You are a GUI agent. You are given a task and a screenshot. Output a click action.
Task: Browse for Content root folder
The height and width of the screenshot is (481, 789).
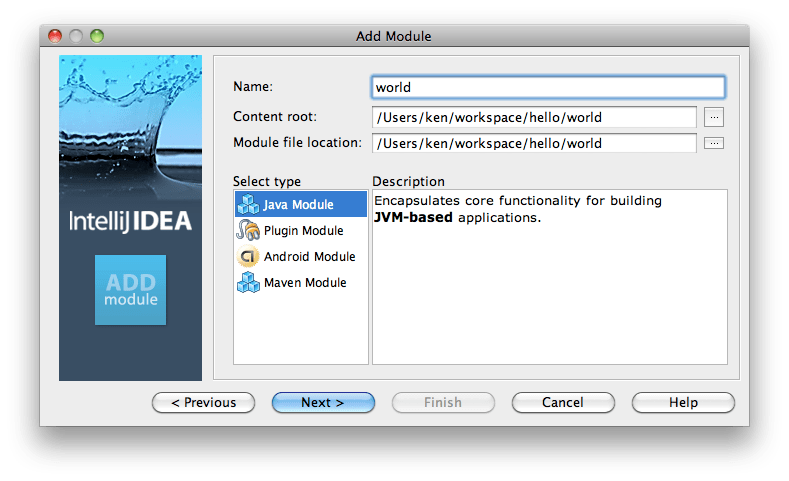tap(714, 117)
